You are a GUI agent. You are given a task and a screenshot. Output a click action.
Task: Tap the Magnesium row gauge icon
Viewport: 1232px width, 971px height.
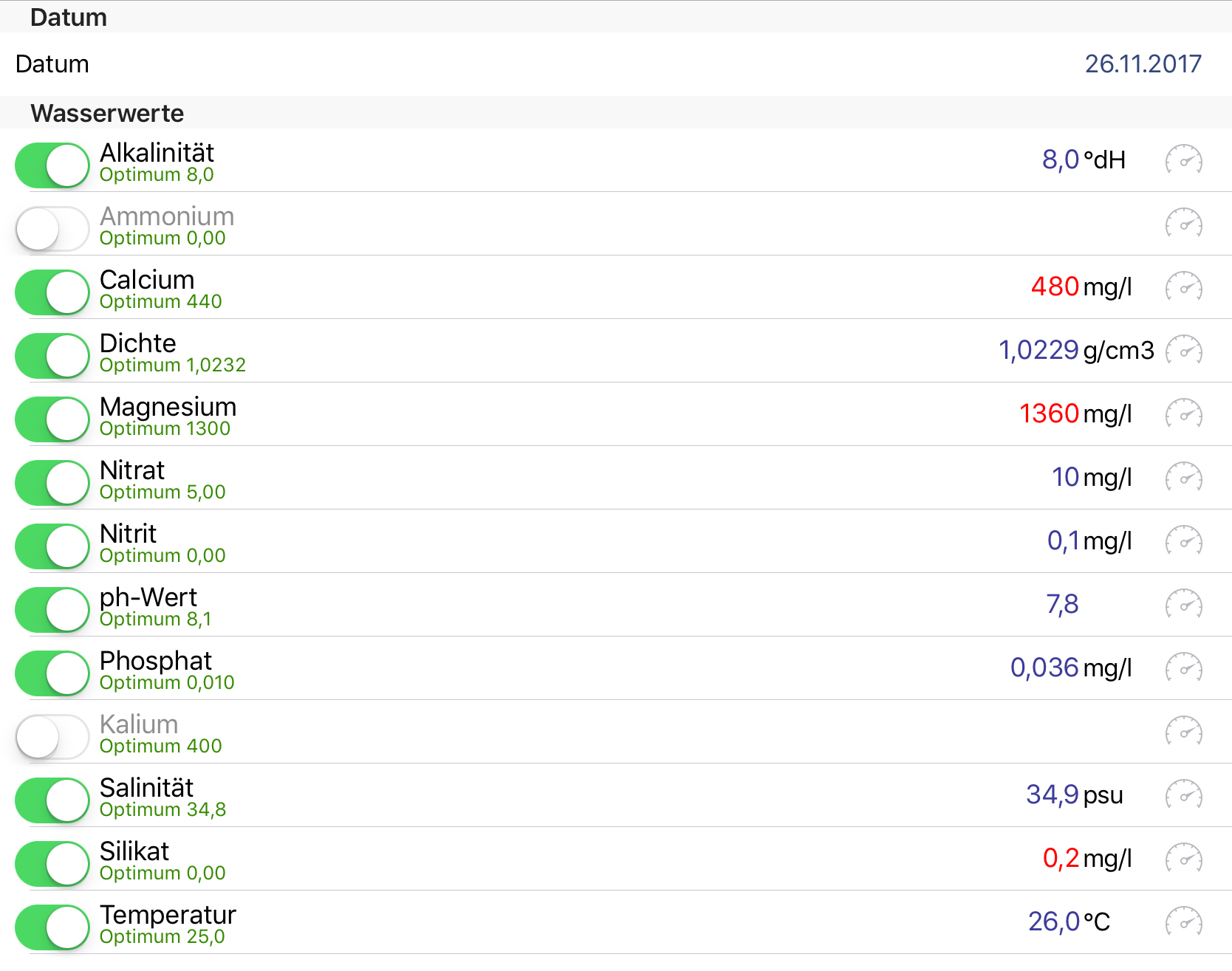(x=1183, y=414)
